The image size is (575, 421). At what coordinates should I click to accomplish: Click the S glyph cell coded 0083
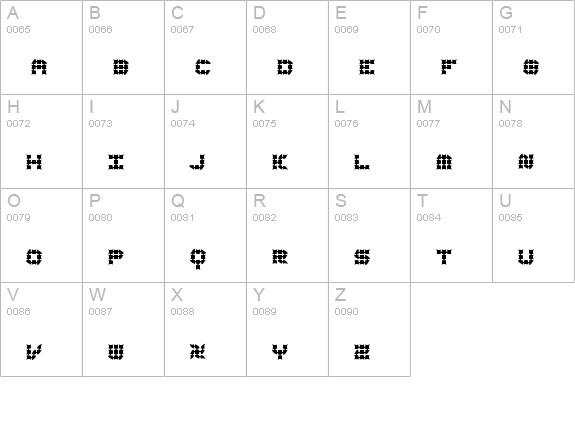pos(369,235)
